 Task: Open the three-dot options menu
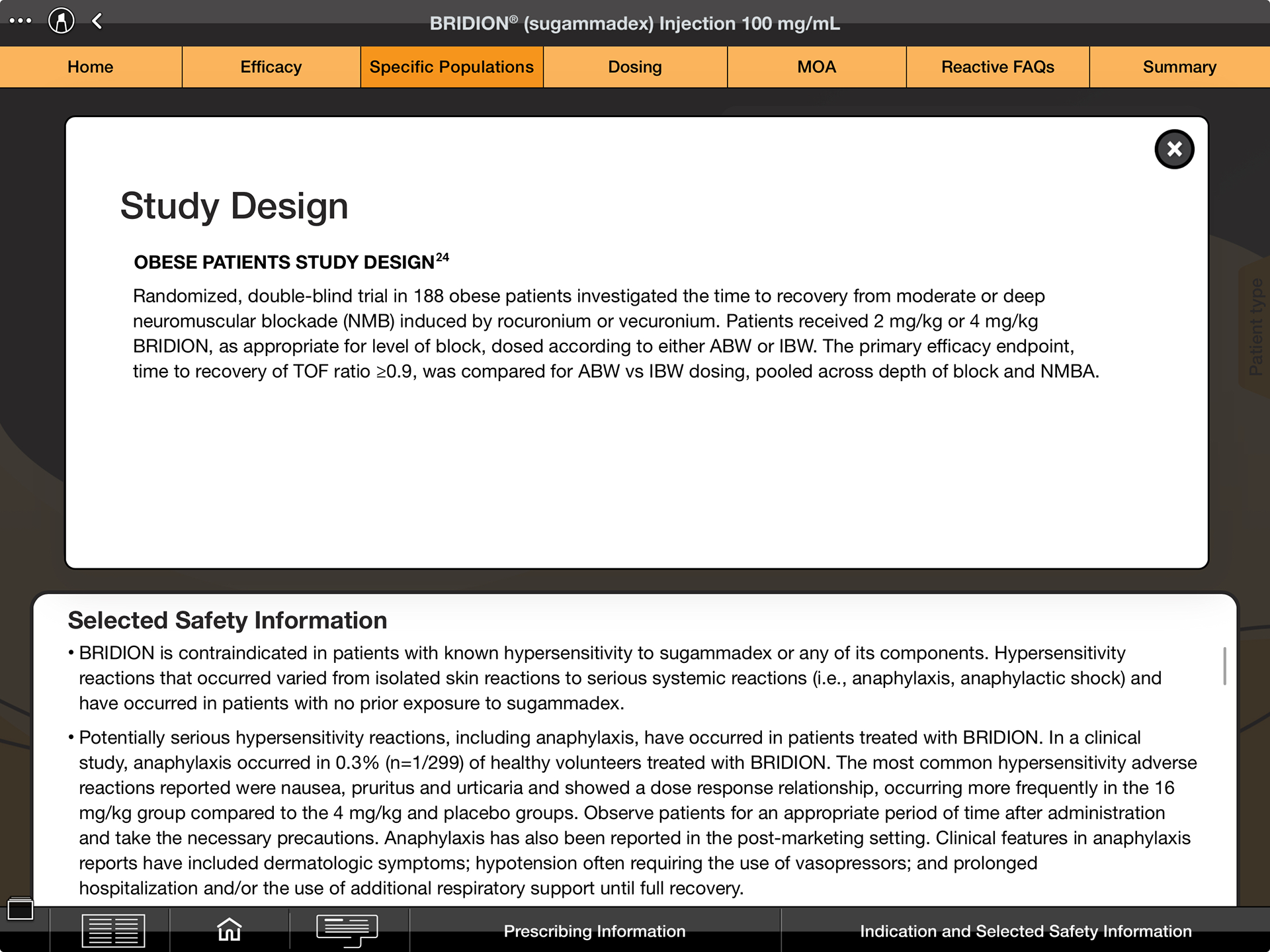tap(21, 21)
